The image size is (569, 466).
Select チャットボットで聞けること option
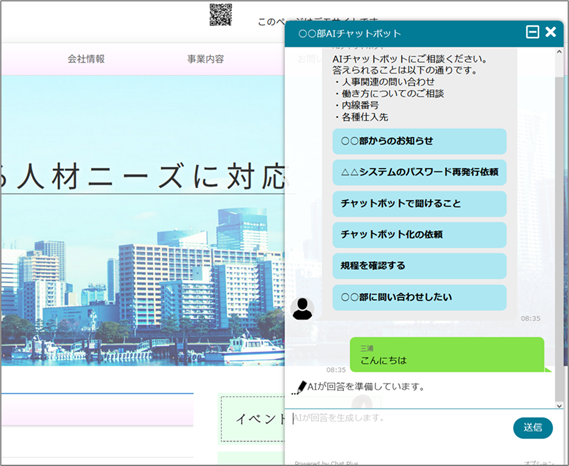coord(419,203)
